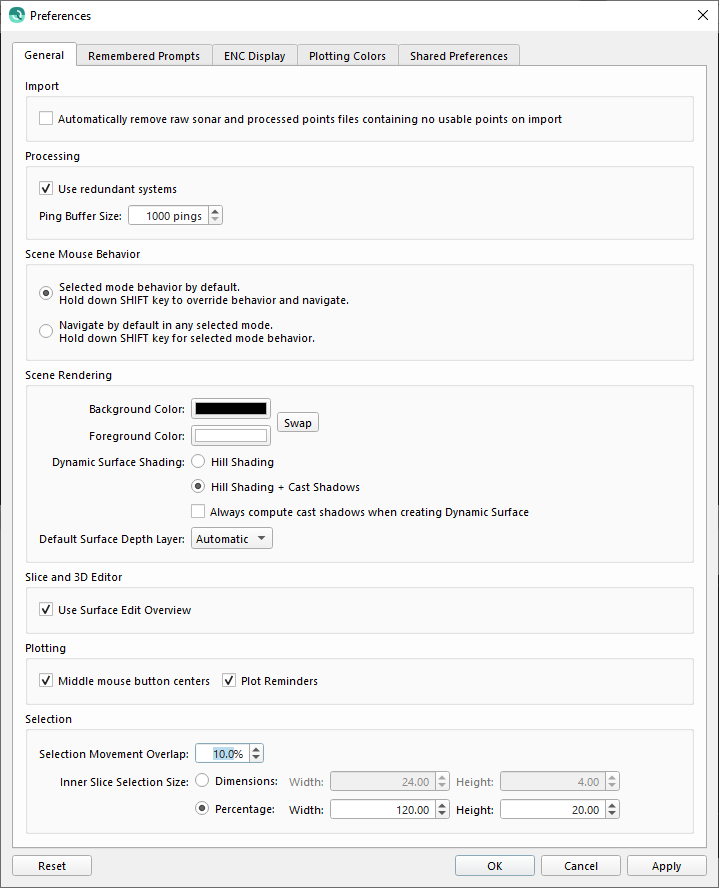Decrease Selection Movement Overlap with down arrow

point(257,758)
